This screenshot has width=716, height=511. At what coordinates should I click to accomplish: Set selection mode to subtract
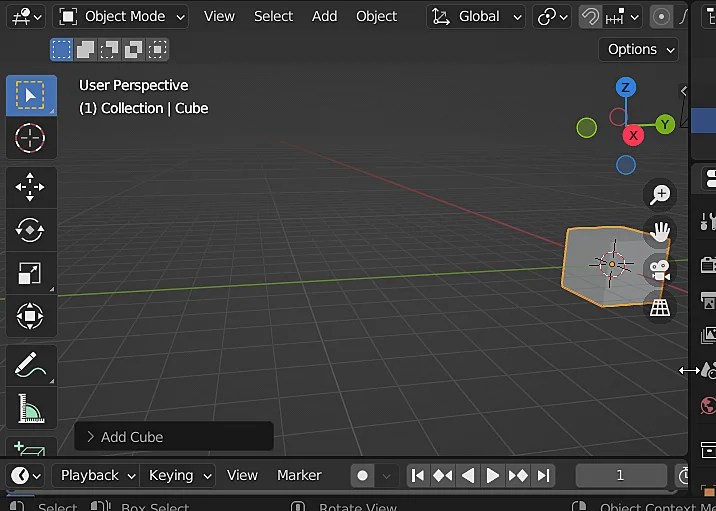pos(109,49)
